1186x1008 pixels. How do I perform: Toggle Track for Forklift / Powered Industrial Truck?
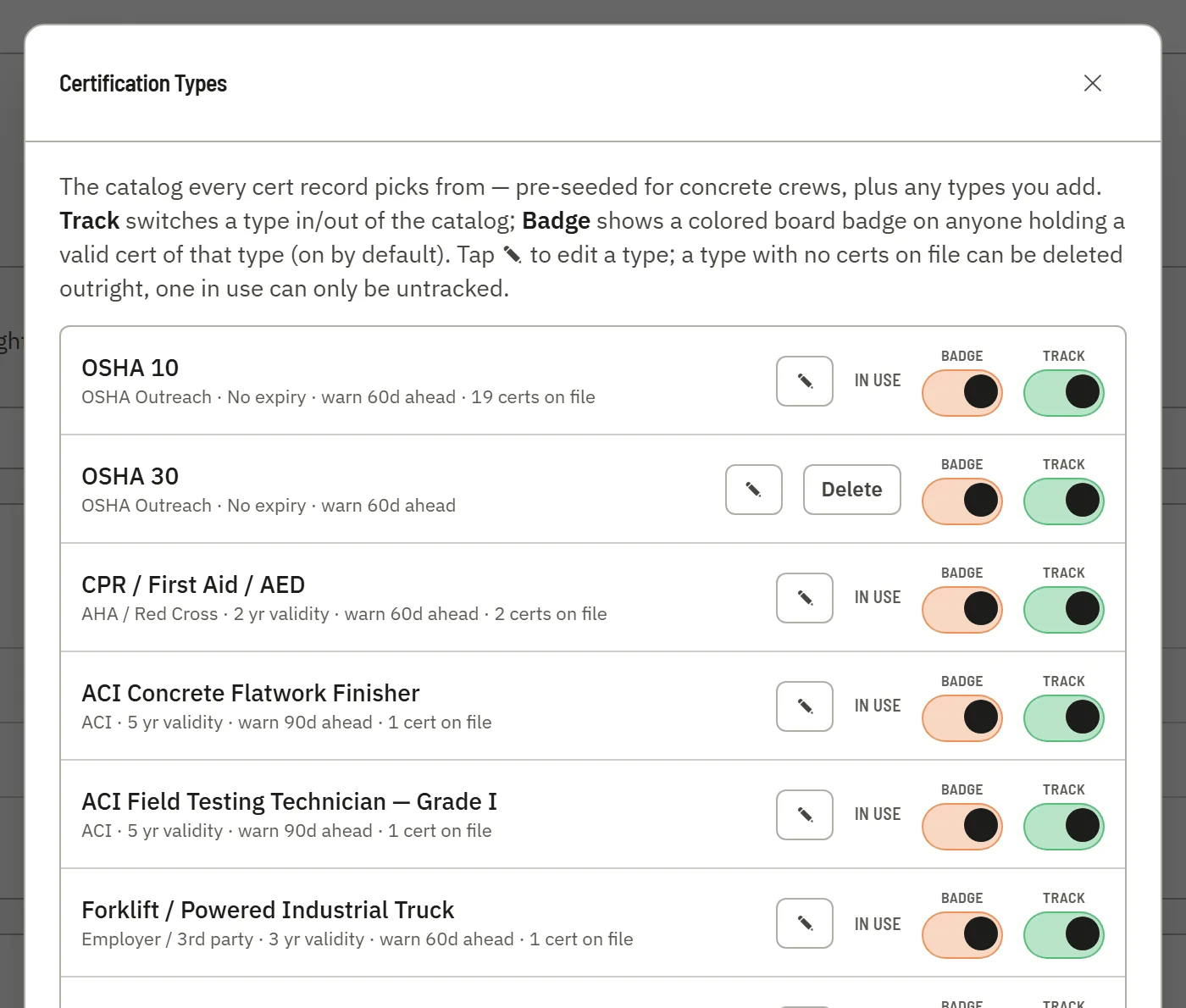1064,935
